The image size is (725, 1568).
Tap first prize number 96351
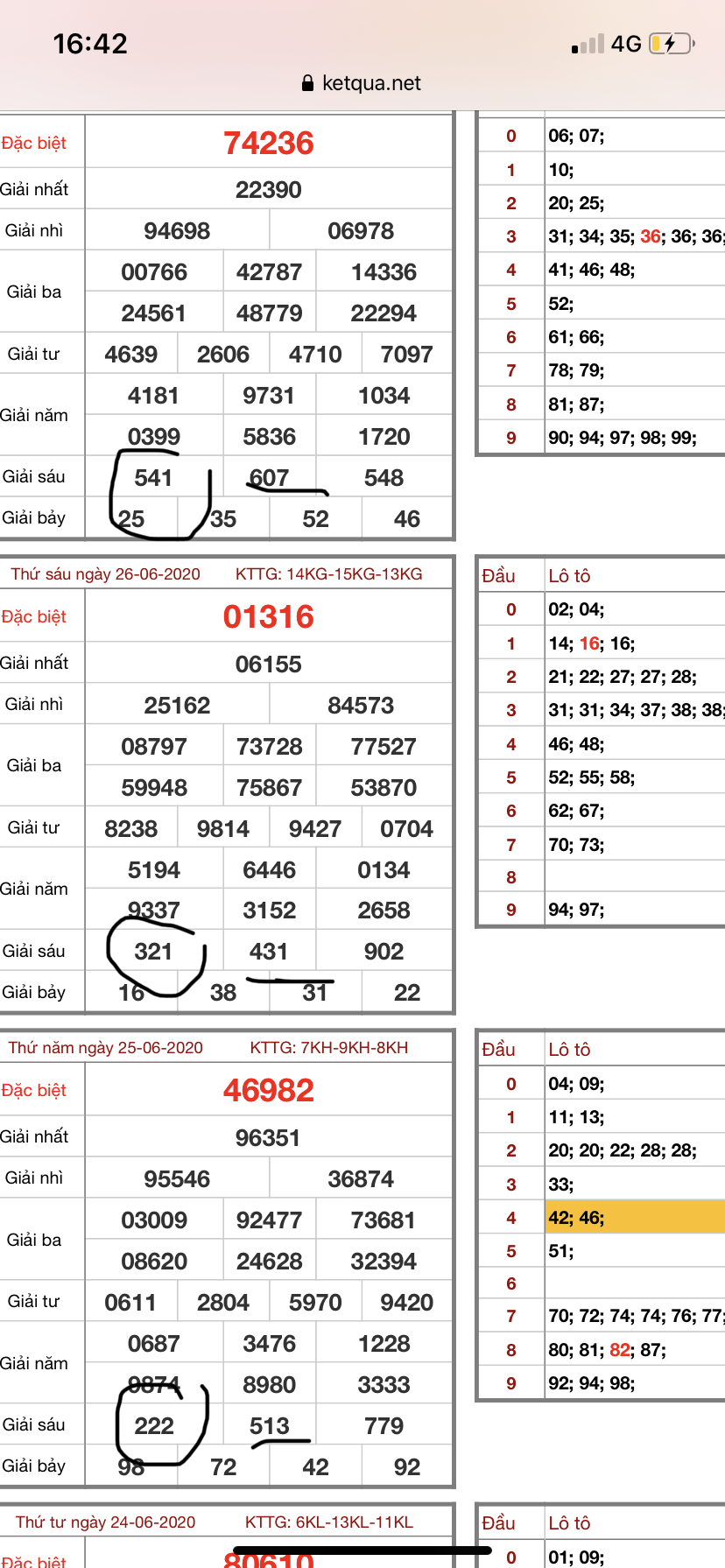[268, 1138]
